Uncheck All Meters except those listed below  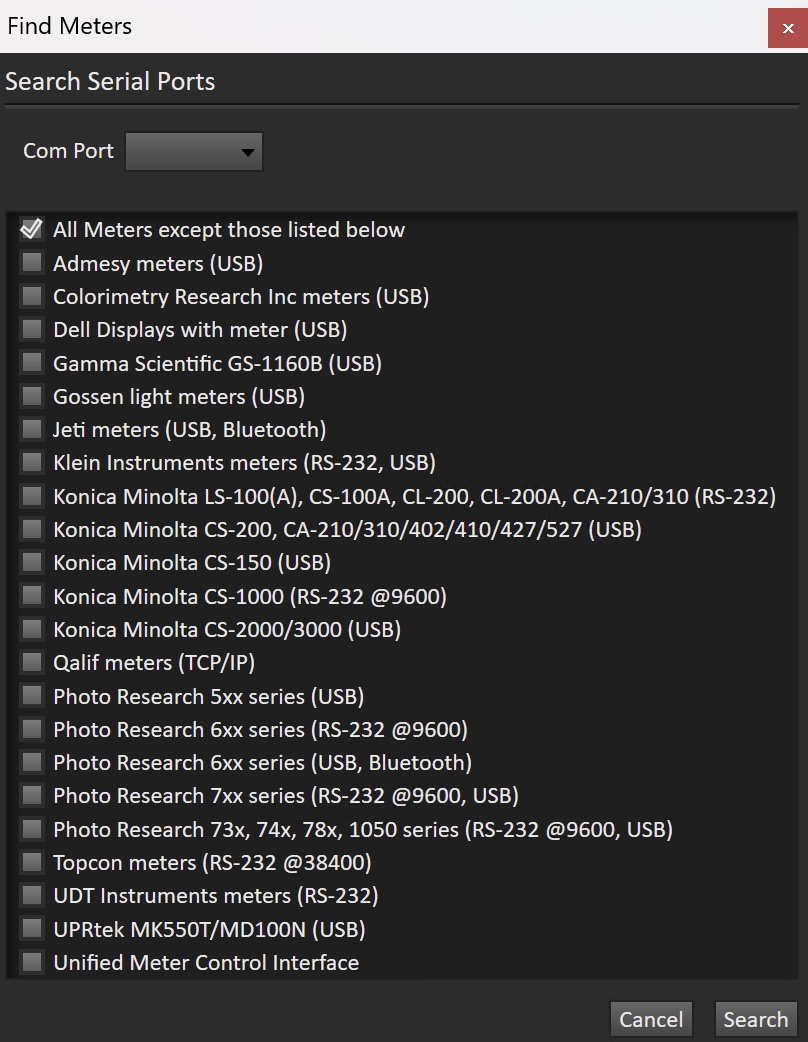[32, 230]
